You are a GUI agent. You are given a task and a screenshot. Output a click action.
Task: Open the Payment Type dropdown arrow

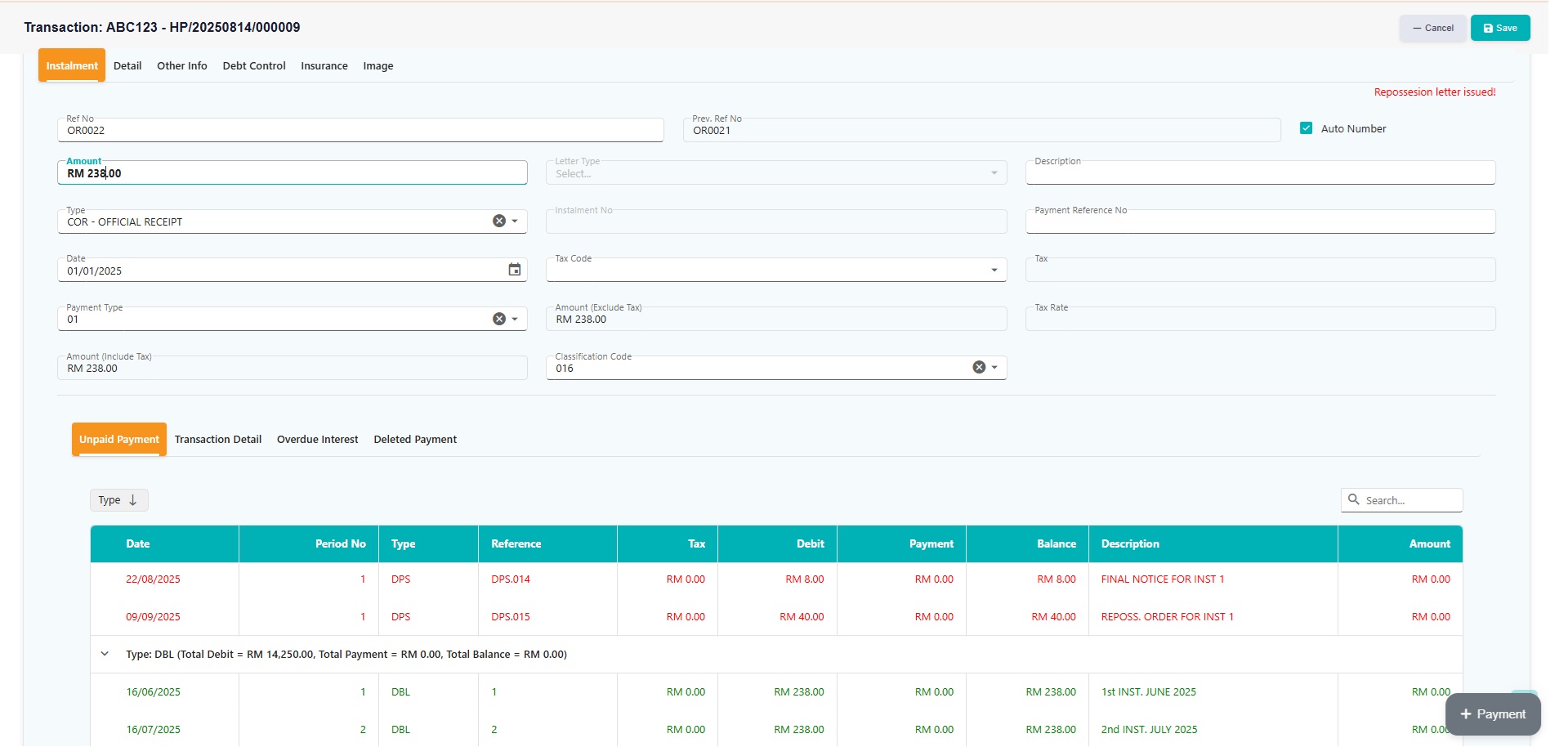[x=515, y=319]
